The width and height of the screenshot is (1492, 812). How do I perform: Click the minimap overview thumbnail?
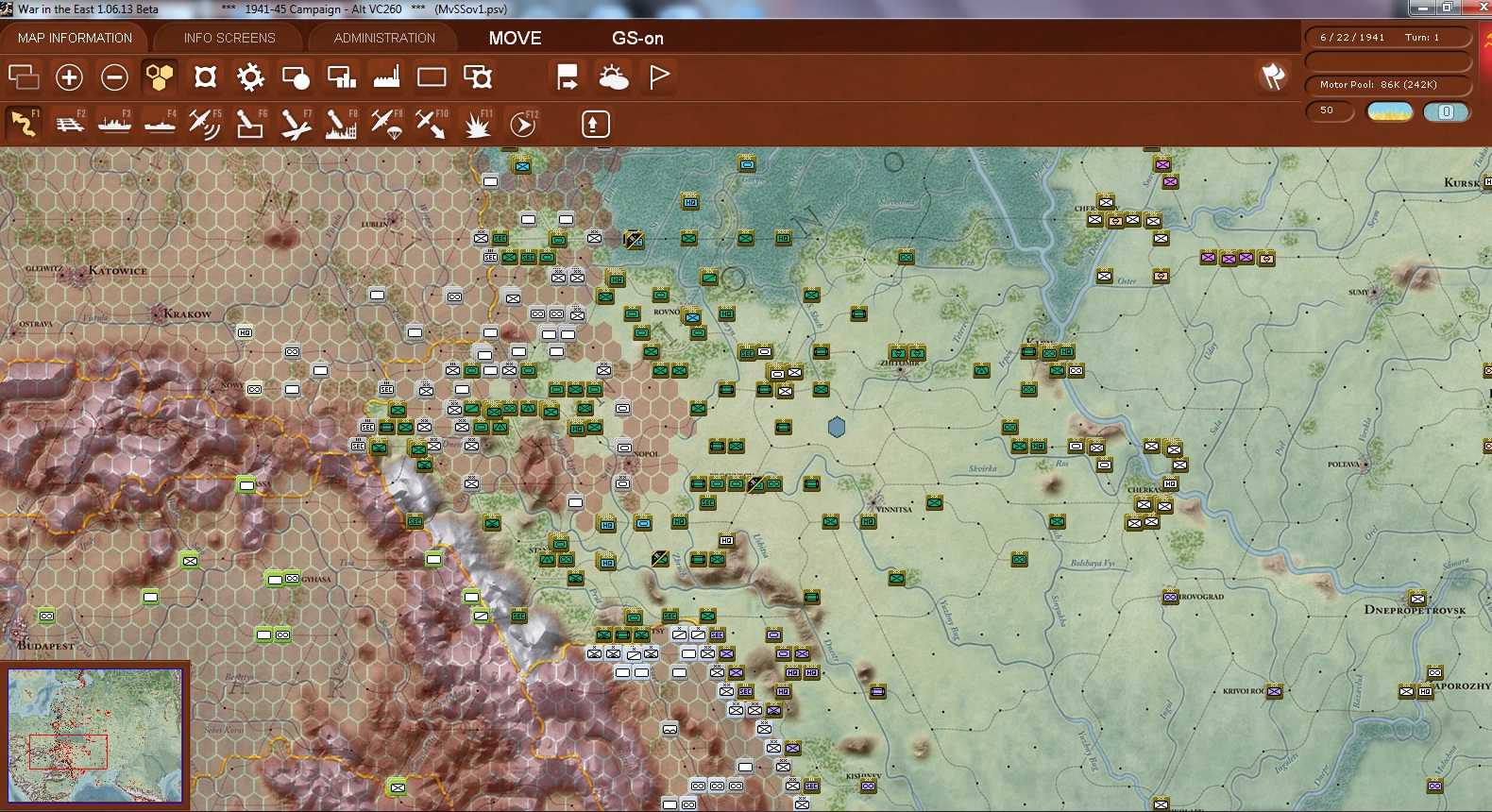click(x=95, y=736)
